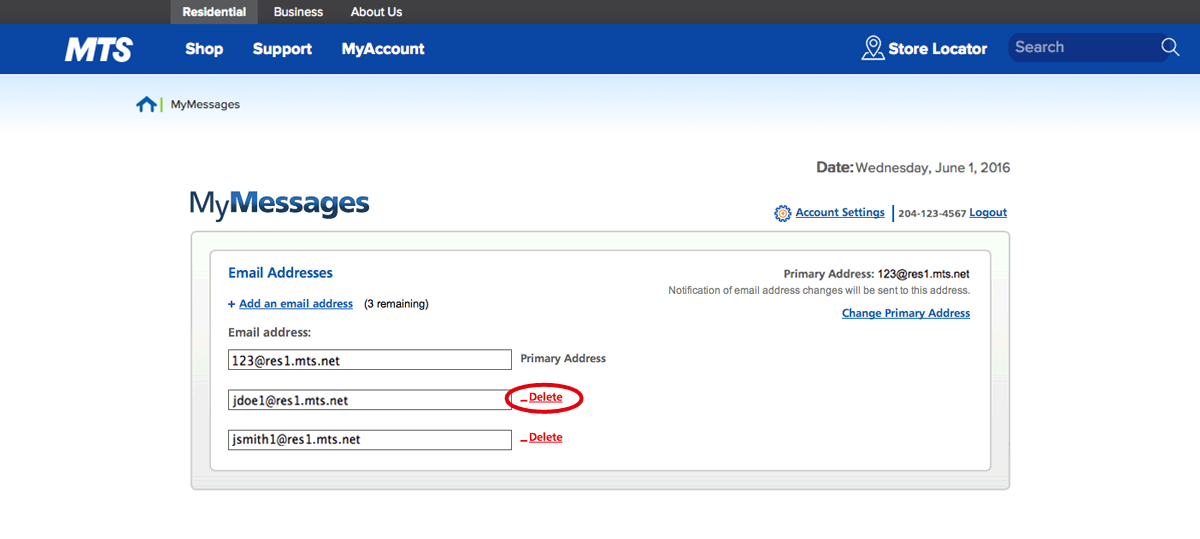Switch to the Residential tab
The width and height of the screenshot is (1200, 539).
pyautogui.click(x=215, y=12)
